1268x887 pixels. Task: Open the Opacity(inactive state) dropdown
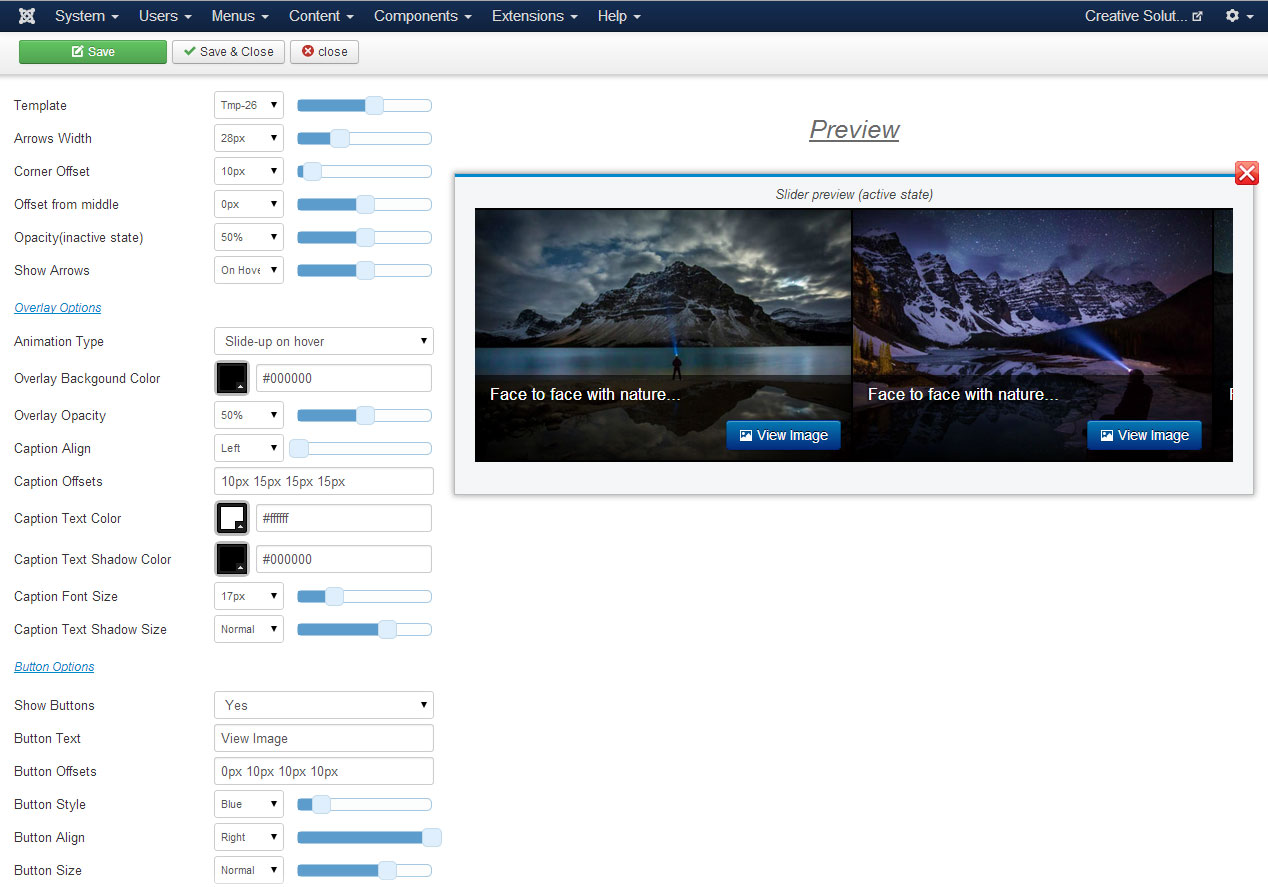pos(249,237)
